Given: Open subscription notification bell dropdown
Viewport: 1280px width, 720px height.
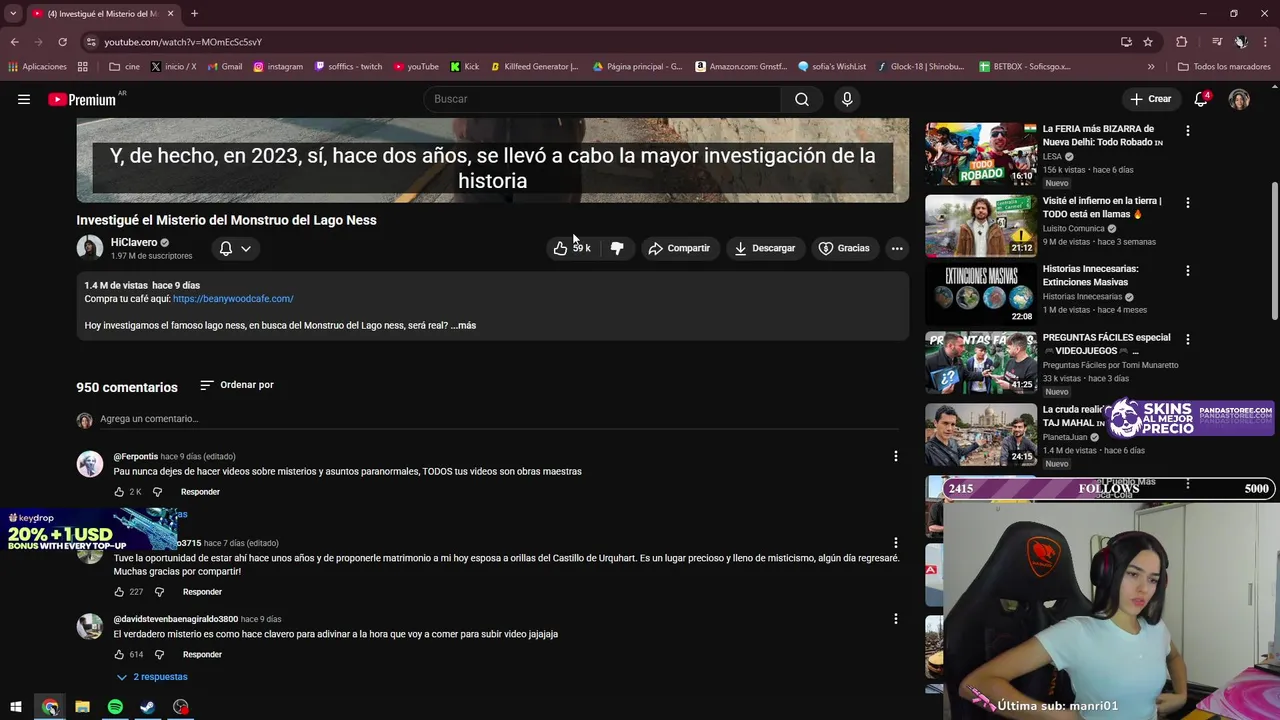Looking at the screenshot, I should tap(235, 248).
